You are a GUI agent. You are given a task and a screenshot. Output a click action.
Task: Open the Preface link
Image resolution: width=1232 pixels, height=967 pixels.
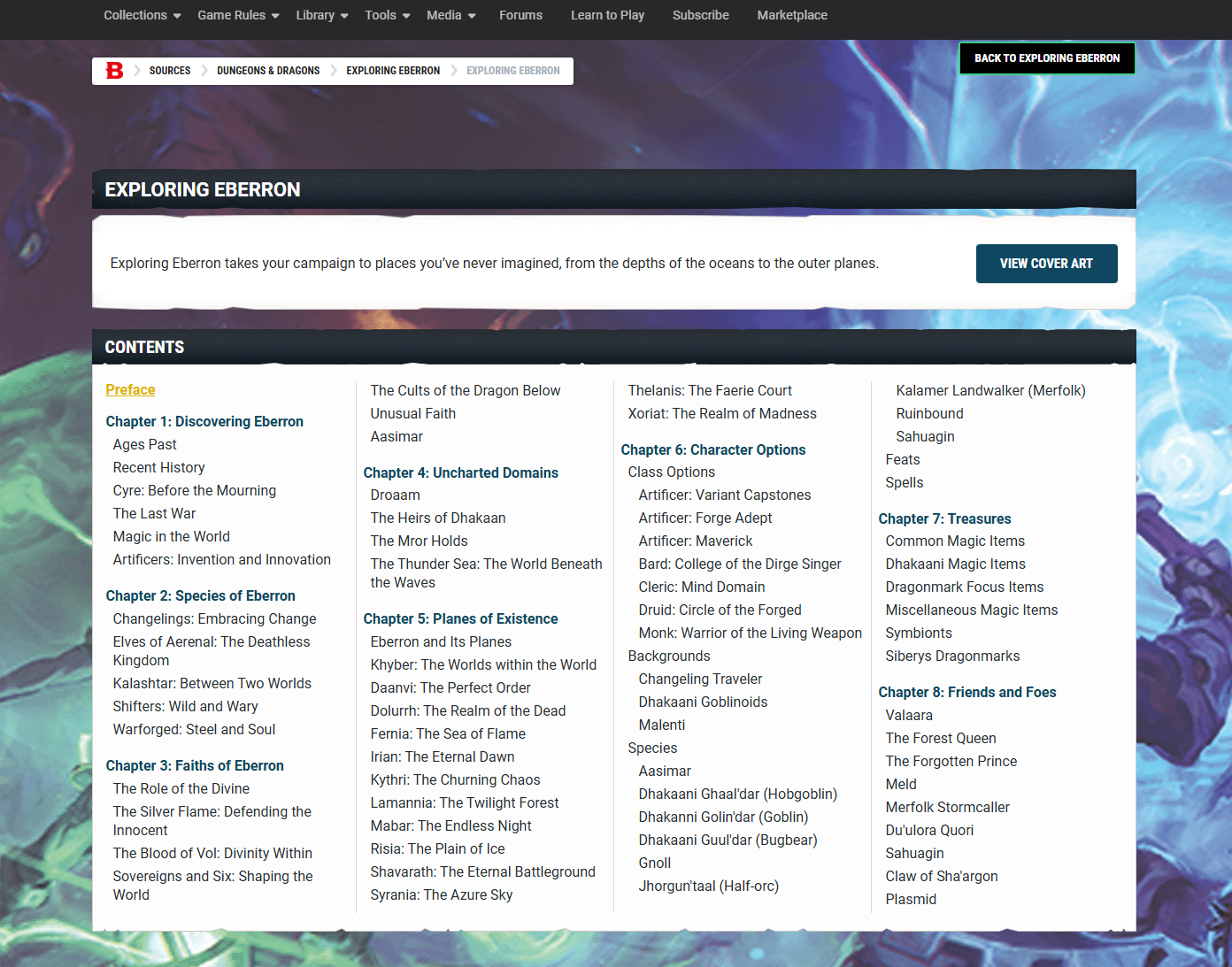(130, 390)
